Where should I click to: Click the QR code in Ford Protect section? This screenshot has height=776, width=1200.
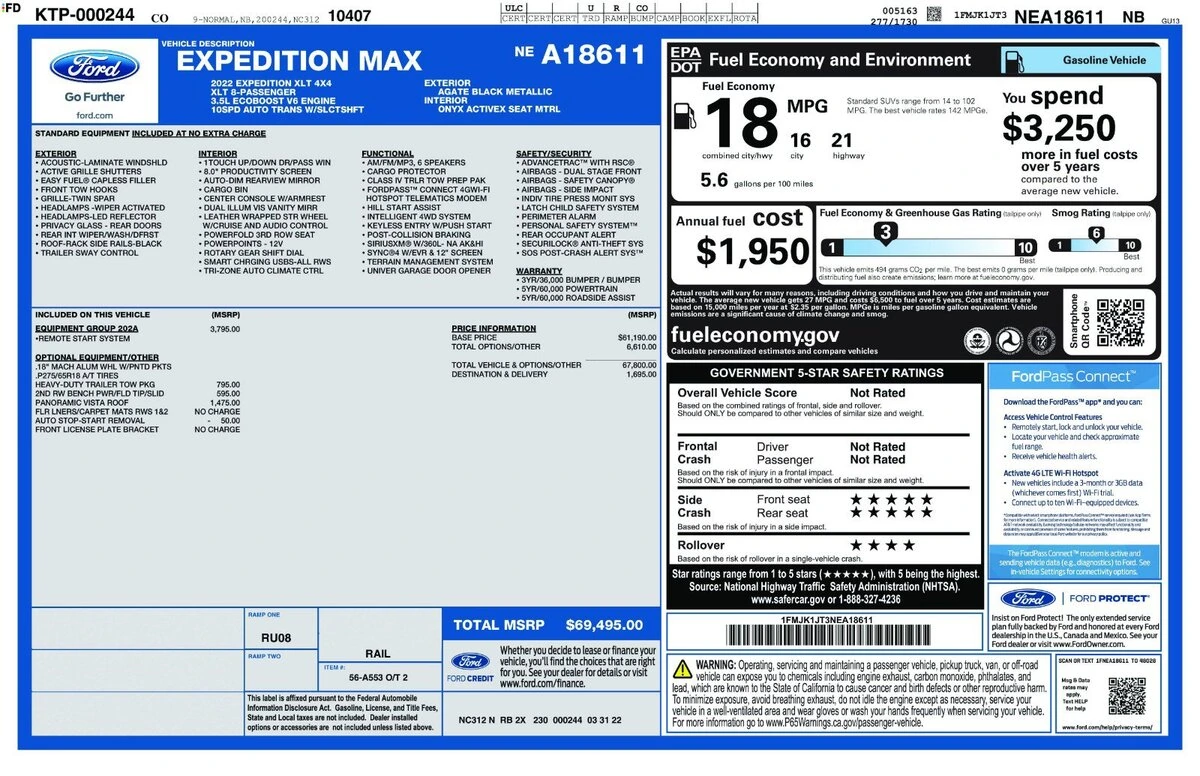(1127, 695)
